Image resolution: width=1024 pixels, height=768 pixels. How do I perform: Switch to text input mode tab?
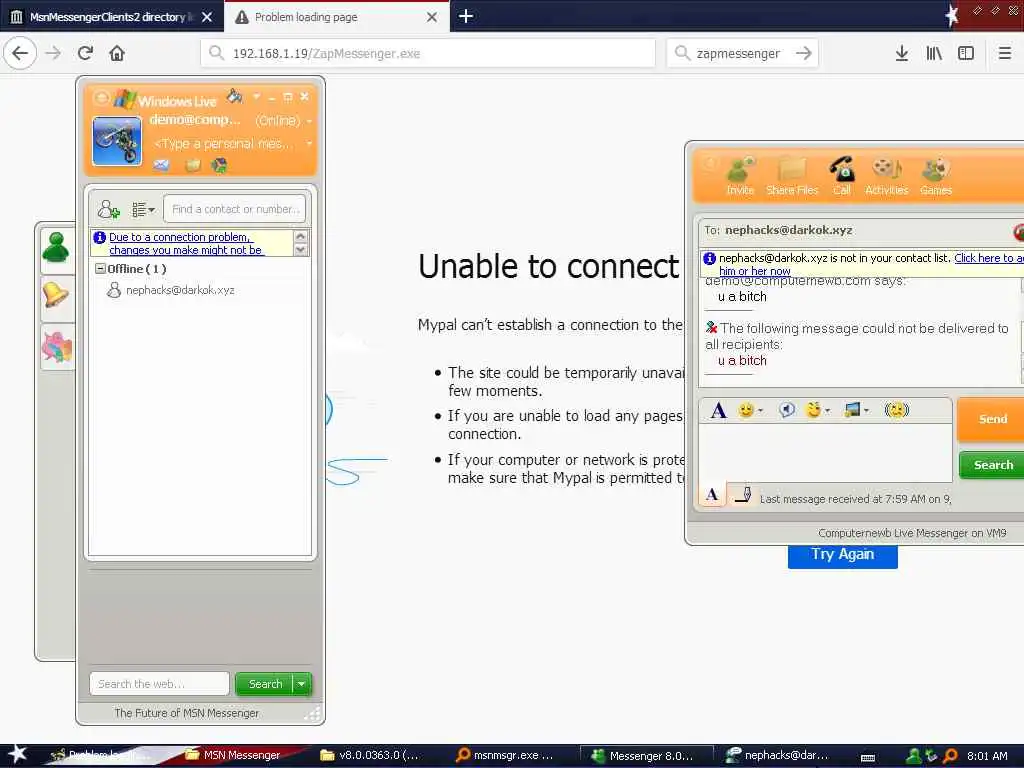(x=712, y=495)
